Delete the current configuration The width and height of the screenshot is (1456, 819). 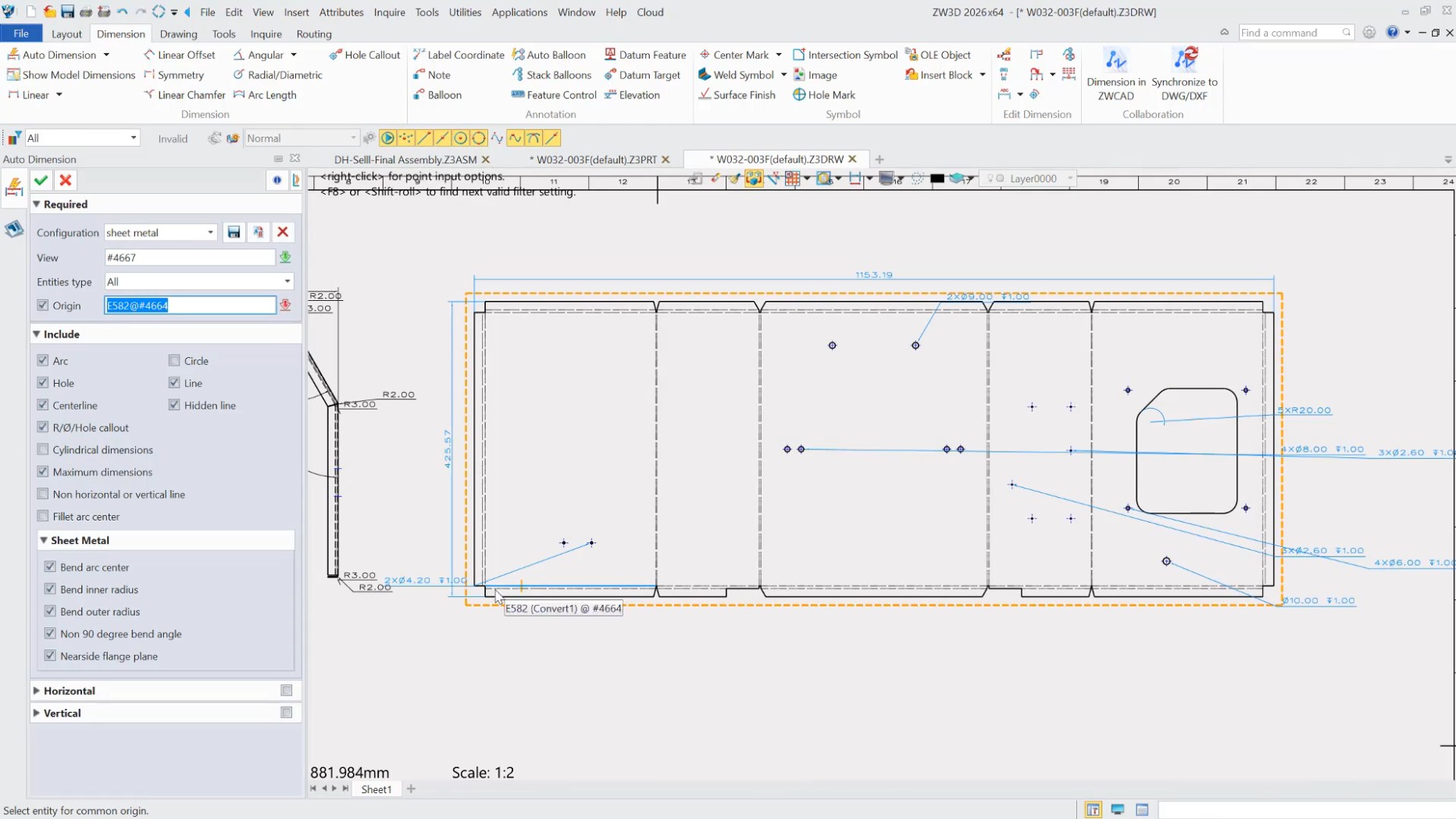pyautogui.click(x=283, y=232)
